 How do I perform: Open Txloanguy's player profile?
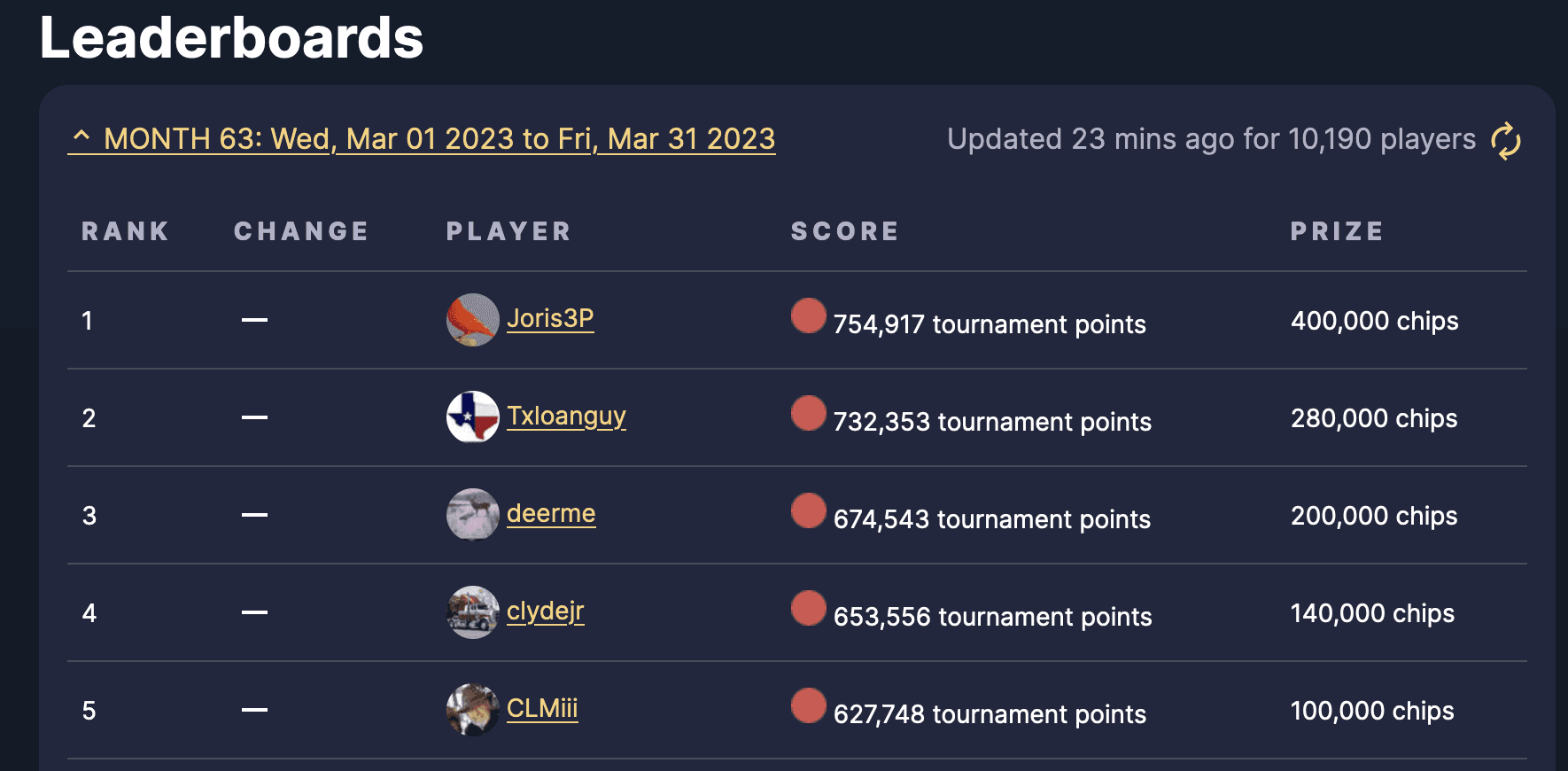(x=567, y=416)
